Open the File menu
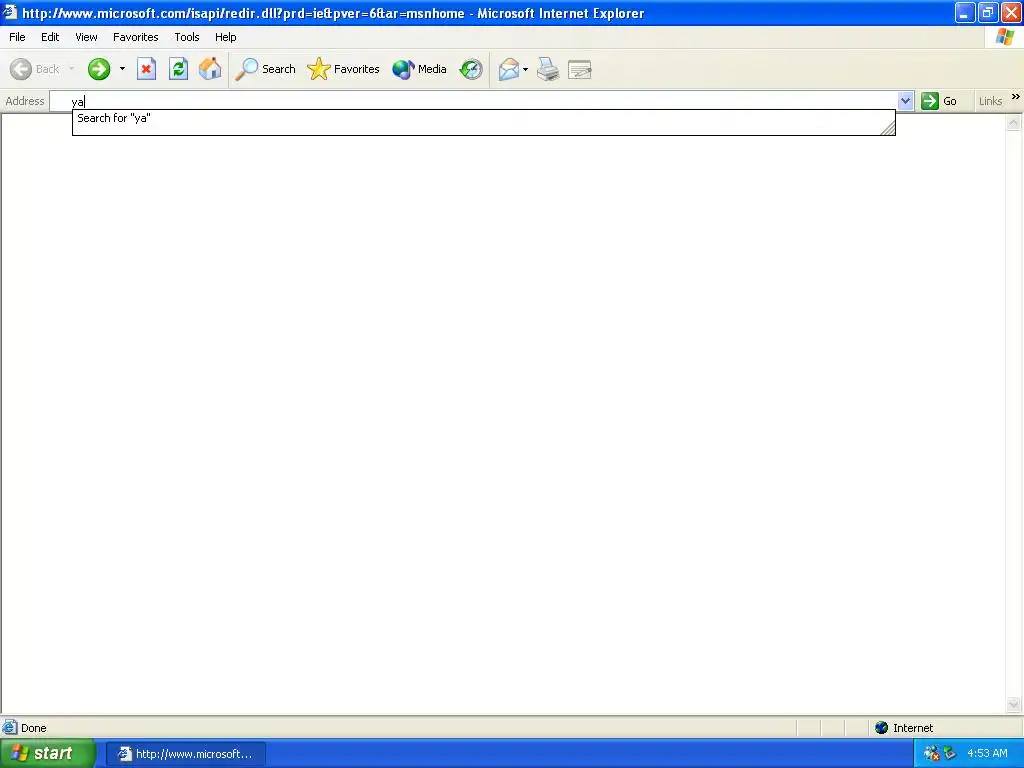The height and width of the screenshot is (768, 1024). [x=17, y=37]
